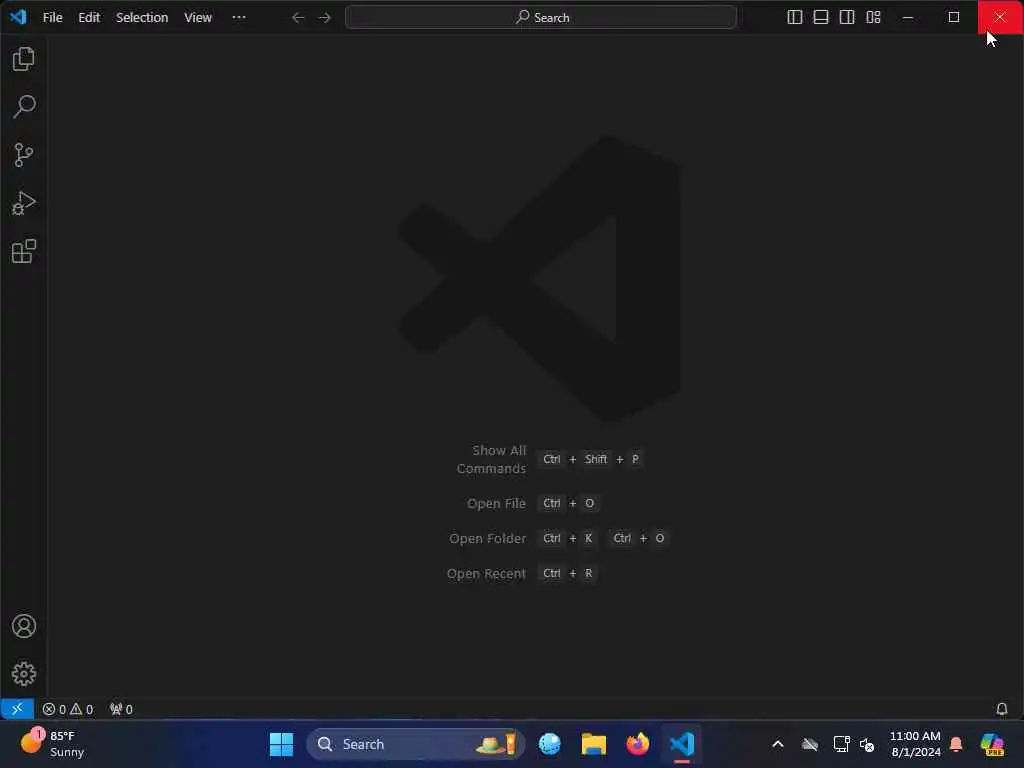Click the crossed-out cloud icon in system tray
1024x768 pixels.
coord(810,744)
